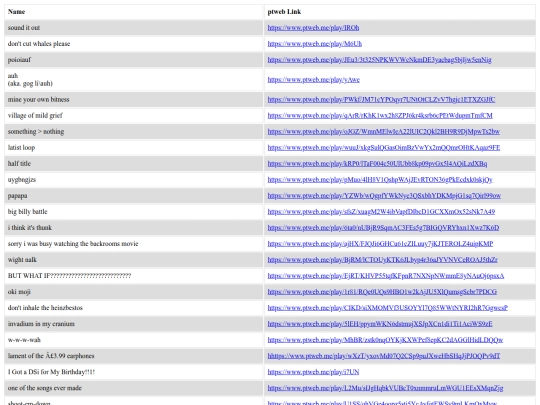
Task: Click the 'Name' column header
Action: click(x=134, y=12)
